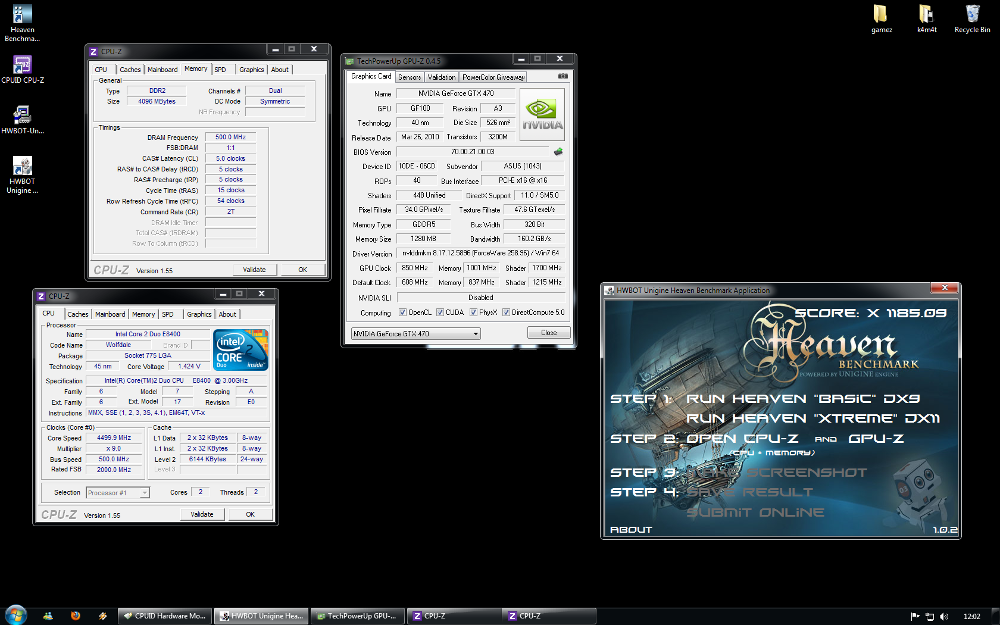Click OPEN CPU-Z in Heaven window
Image resolution: width=1000 pixels, height=625 pixels.
pos(742,439)
